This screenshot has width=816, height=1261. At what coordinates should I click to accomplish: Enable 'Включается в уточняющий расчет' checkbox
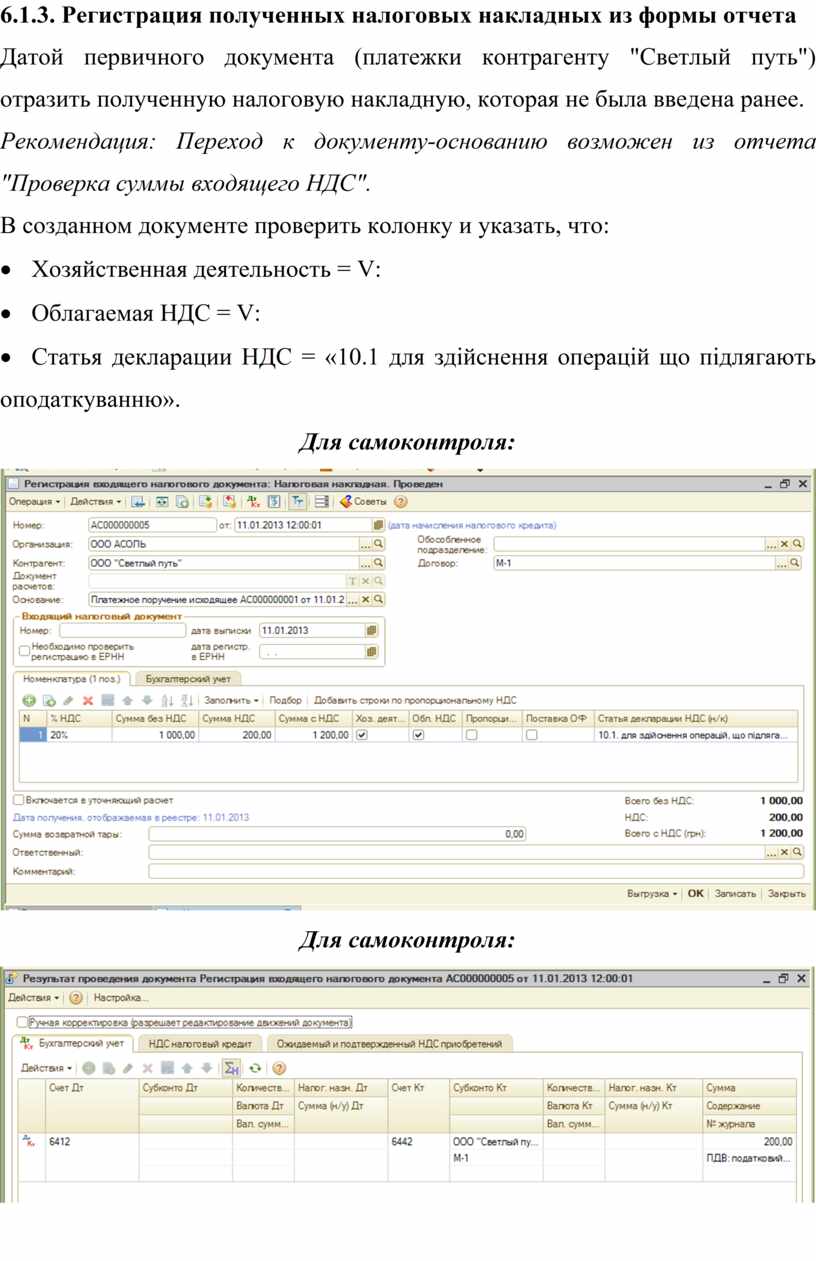18,800
